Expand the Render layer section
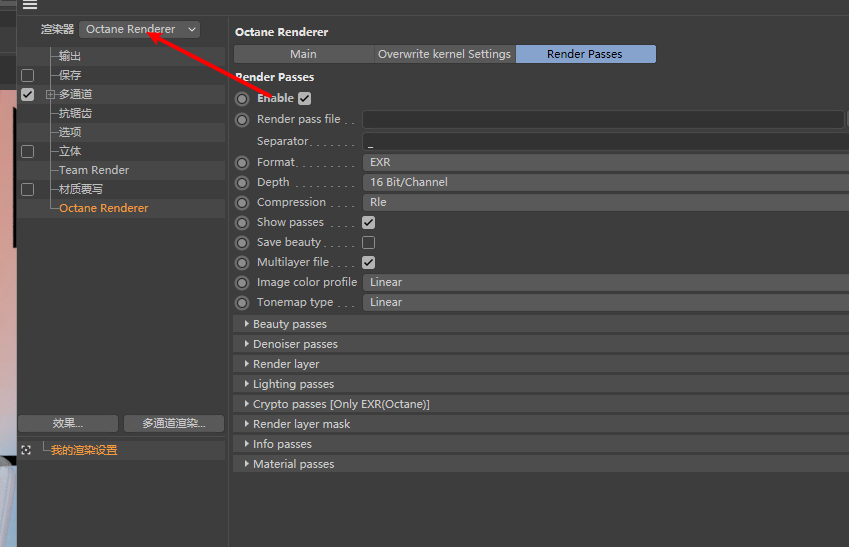The width and height of the screenshot is (849, 547). [541, 364]
